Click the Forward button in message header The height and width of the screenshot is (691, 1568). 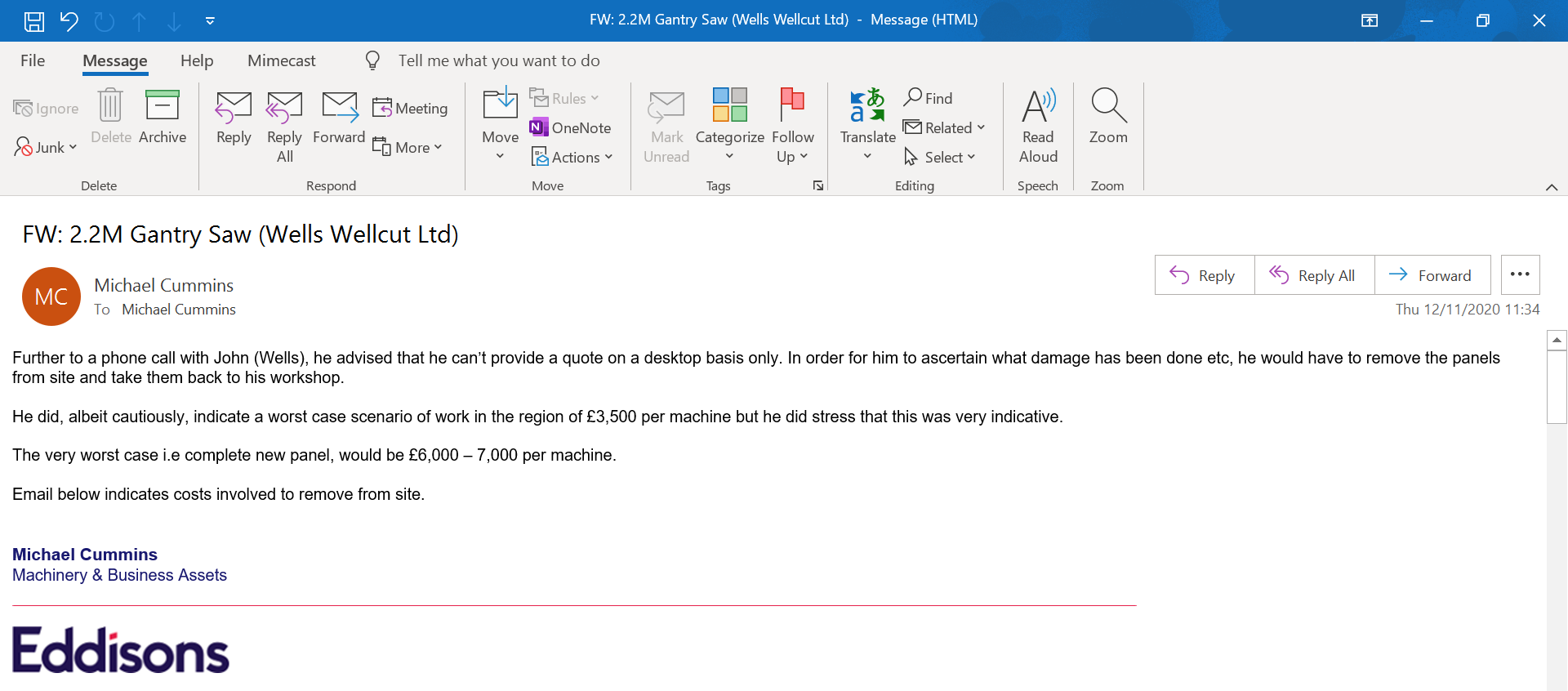pyautogui.click(x=1432, y=275)
